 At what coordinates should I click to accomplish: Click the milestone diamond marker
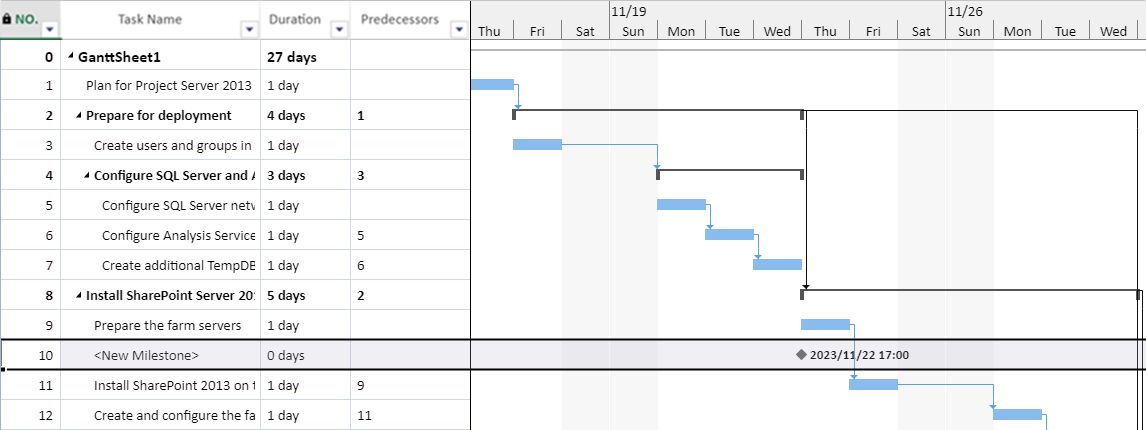tap(802, 355)
